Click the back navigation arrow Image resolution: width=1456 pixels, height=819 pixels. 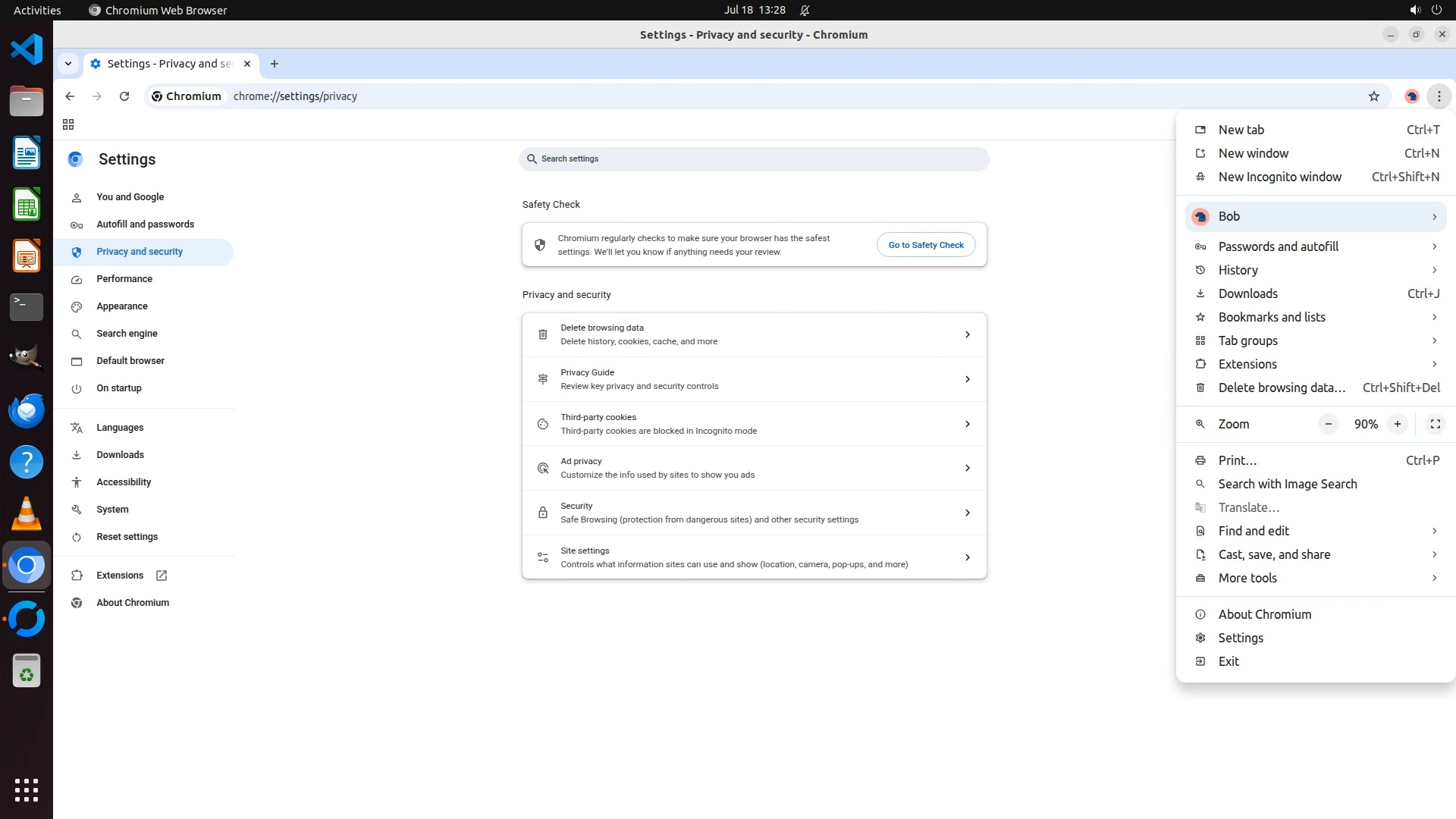(70, 96)
